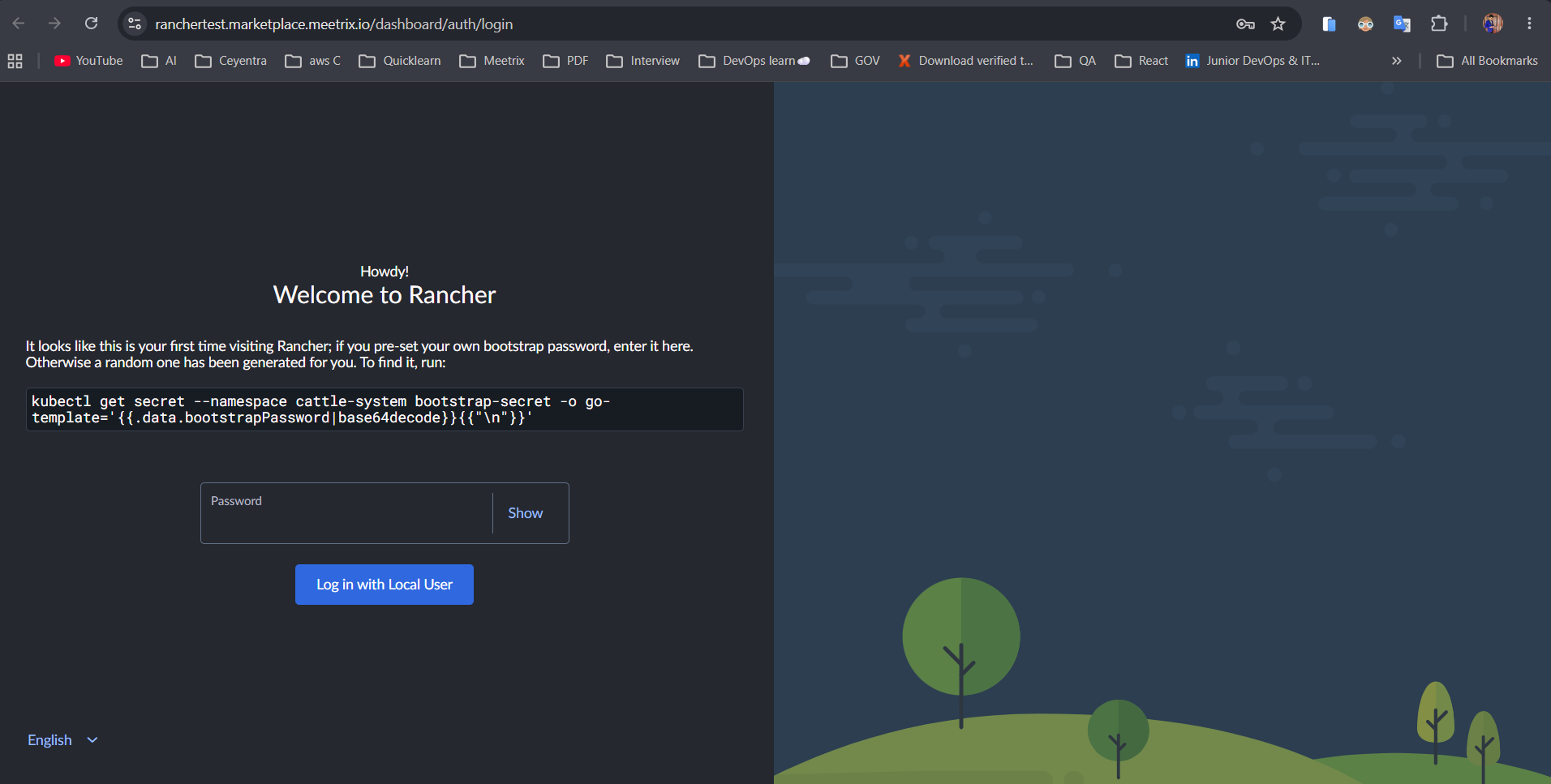Reload the Rancher login page
1551x784 pixels.
click(x=92, y=24)
